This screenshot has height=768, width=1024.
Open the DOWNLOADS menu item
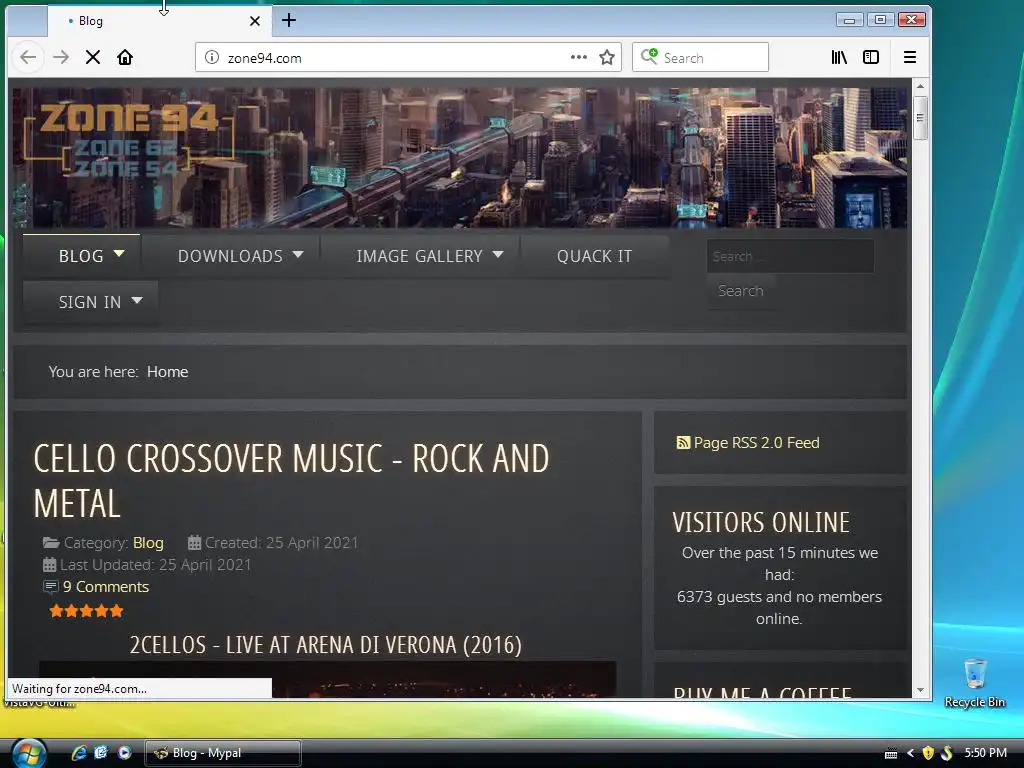231,256
